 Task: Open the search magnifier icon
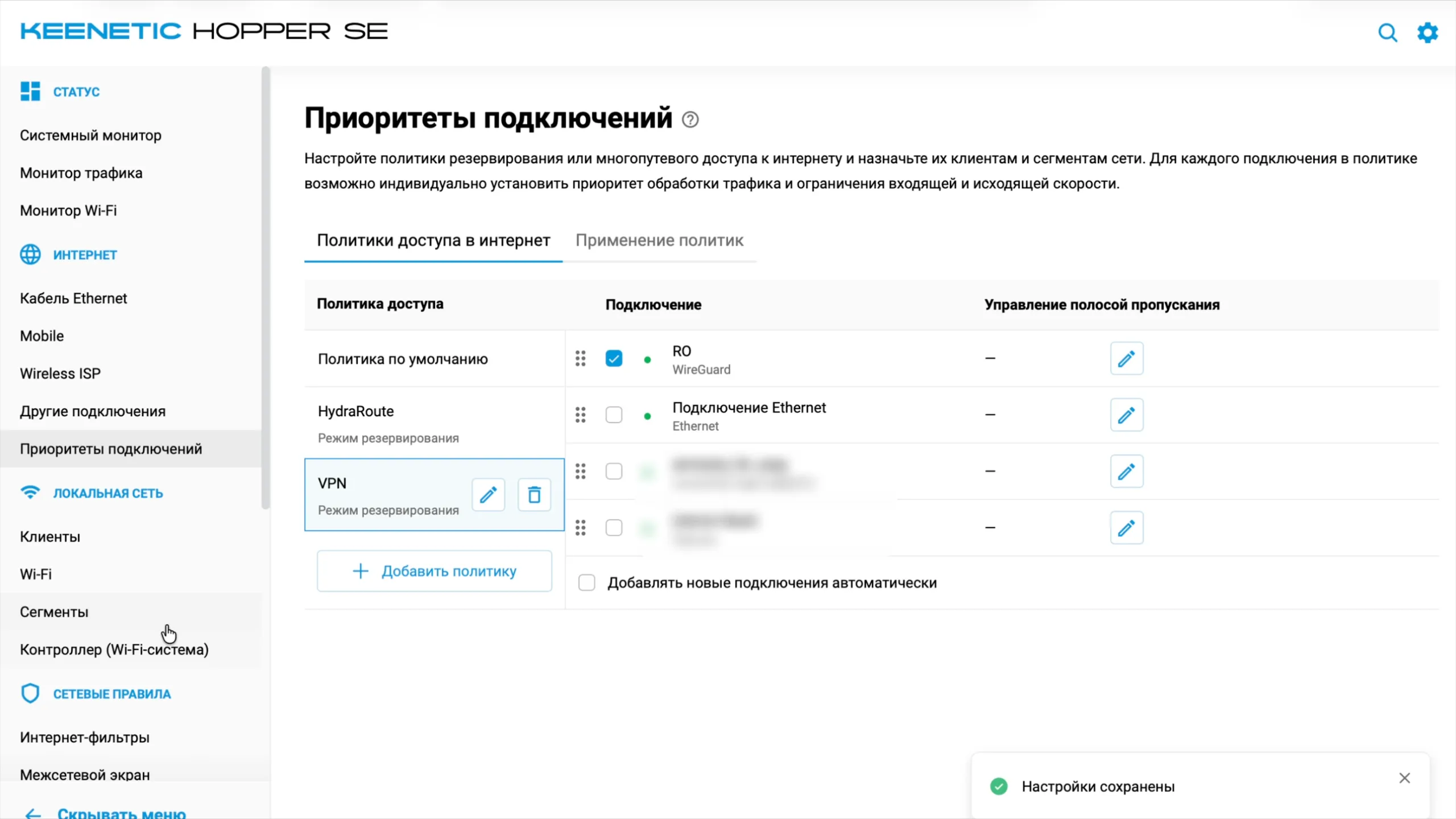tap(1388, 32)
